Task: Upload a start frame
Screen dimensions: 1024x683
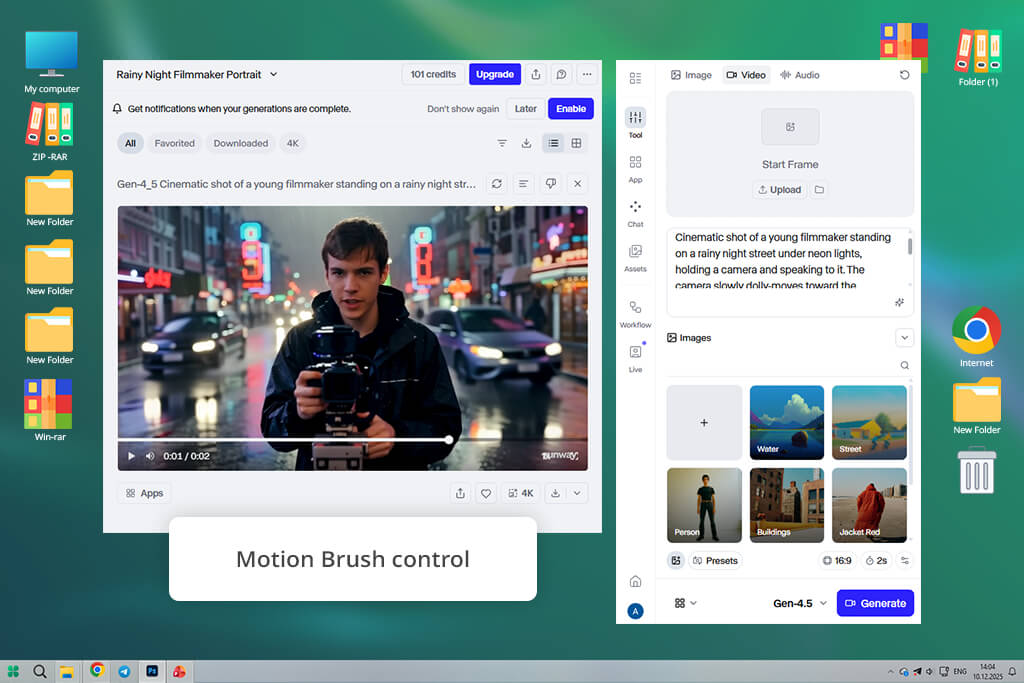Action: [x=778, y=189]
